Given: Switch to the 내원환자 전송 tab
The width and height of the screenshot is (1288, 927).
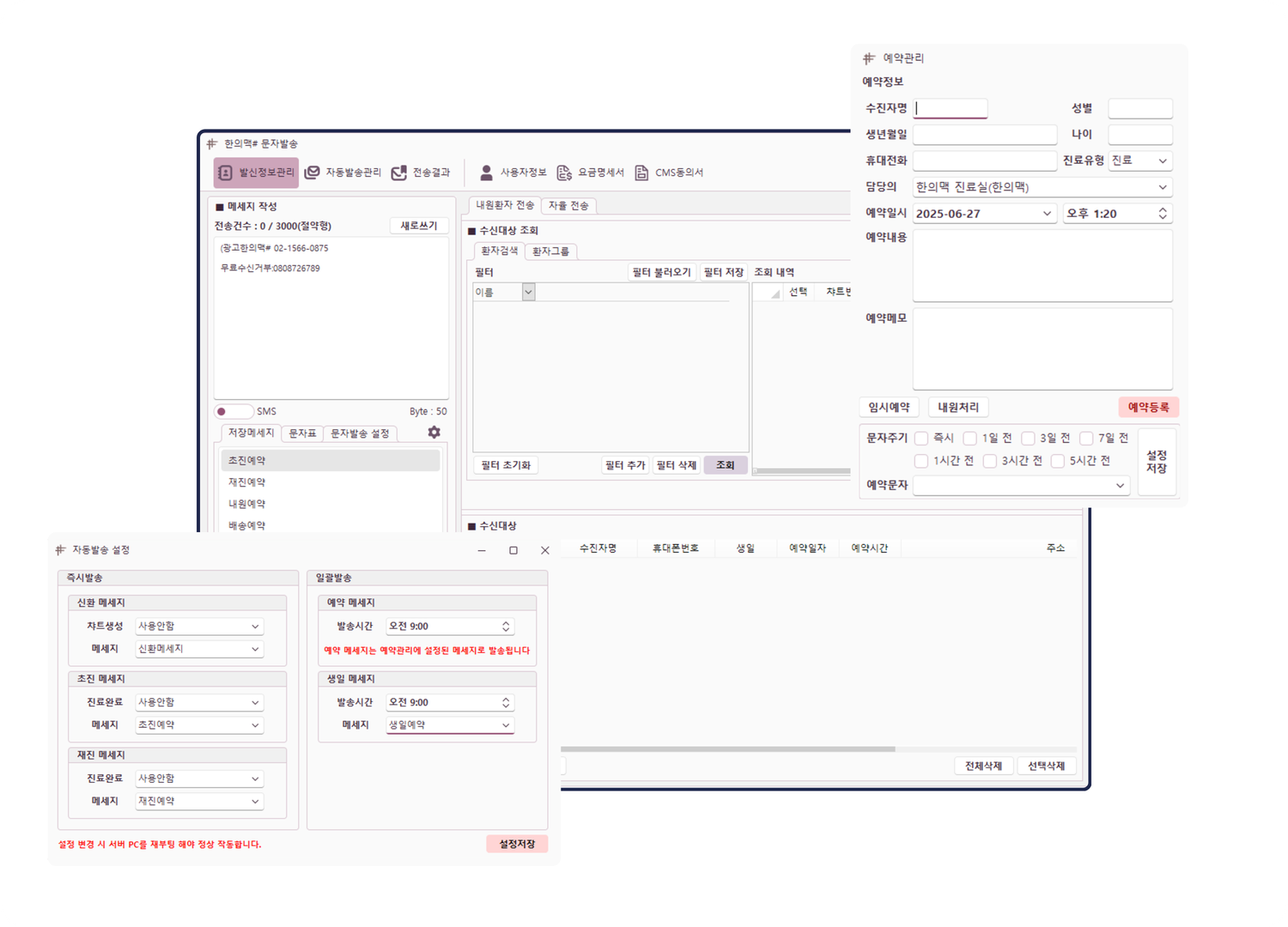Looking at the screenshot, I should tap(505, 205).
